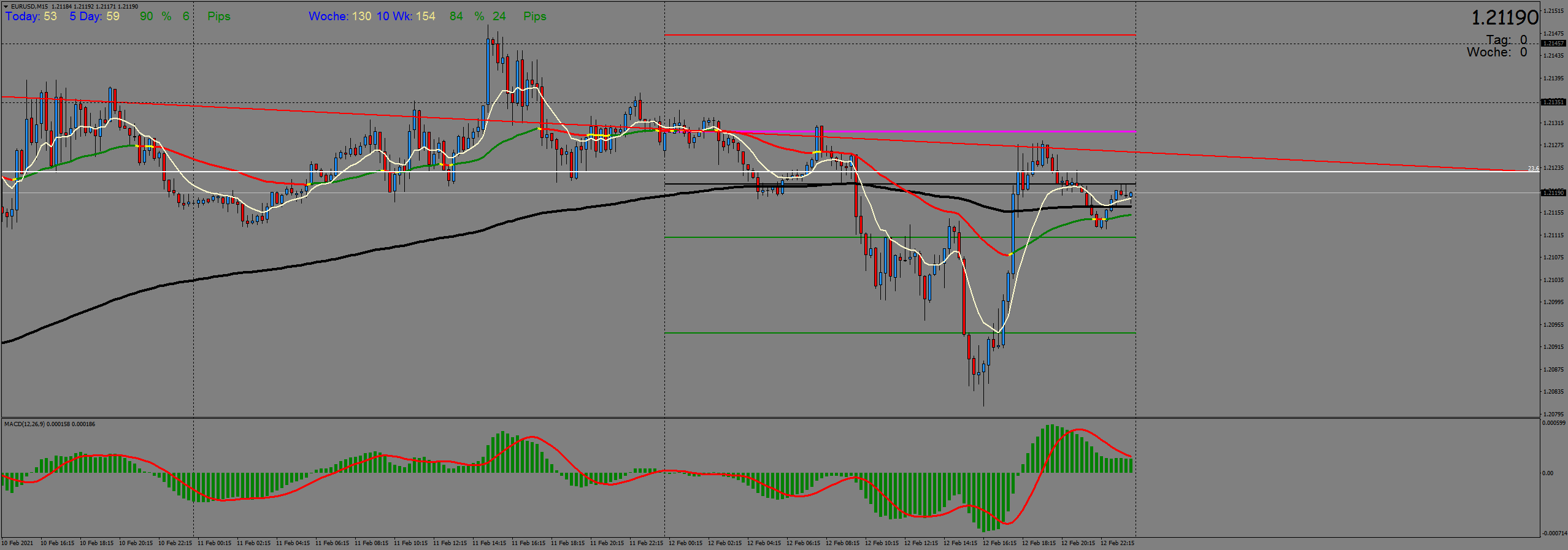Click the 1.20915 price scale label
Image resolution: width=1568 pixels, height=550 pixels.
click(1554, 347)
